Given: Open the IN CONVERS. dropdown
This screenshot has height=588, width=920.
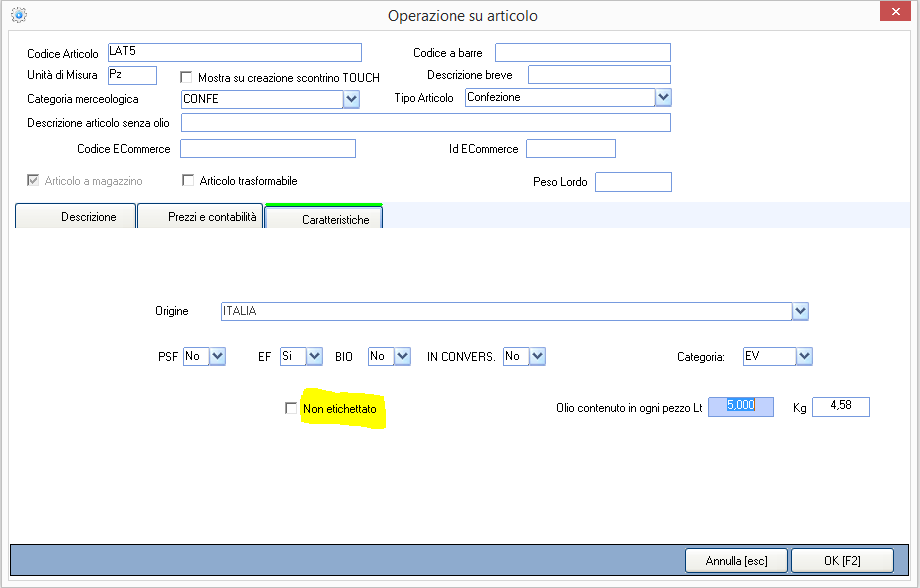Looking at the screenshot, I should click(537, 356).
